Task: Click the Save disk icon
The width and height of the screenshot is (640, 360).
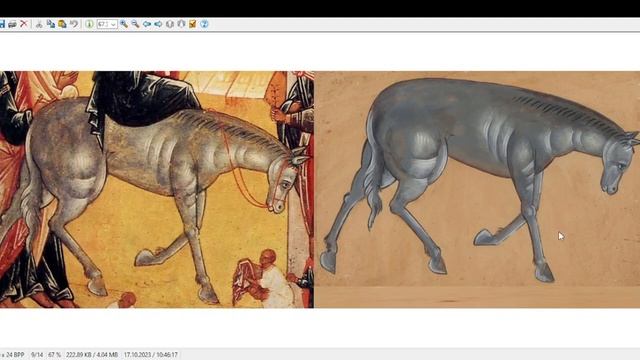Action: click(x=2, y=24)
